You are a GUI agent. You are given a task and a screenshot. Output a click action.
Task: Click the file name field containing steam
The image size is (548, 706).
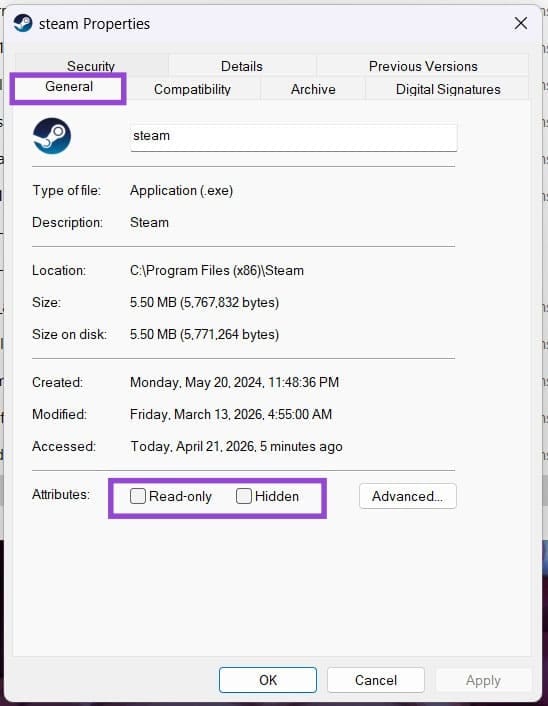(x=294, y=136)
